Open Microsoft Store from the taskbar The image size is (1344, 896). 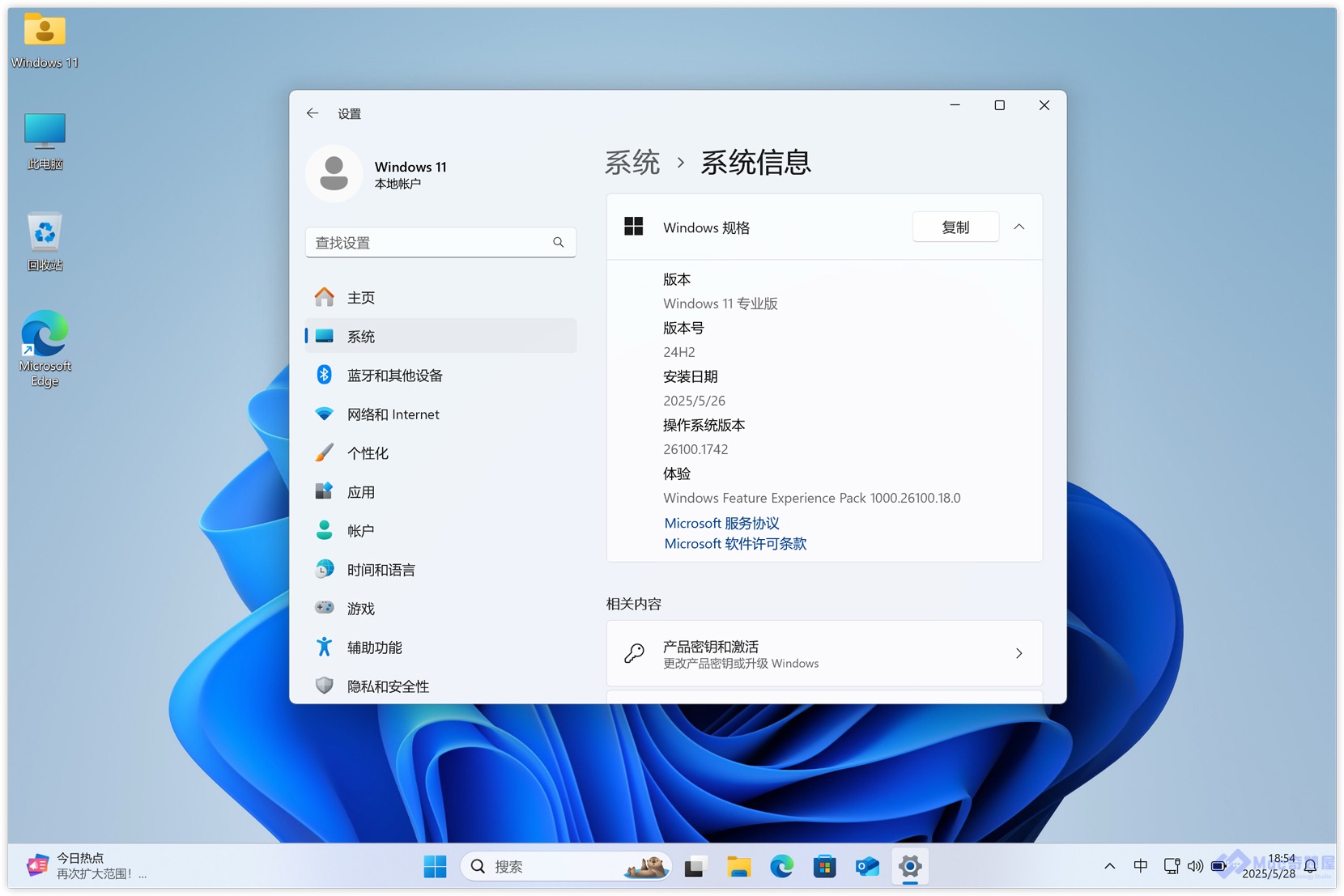coord(824,866)
